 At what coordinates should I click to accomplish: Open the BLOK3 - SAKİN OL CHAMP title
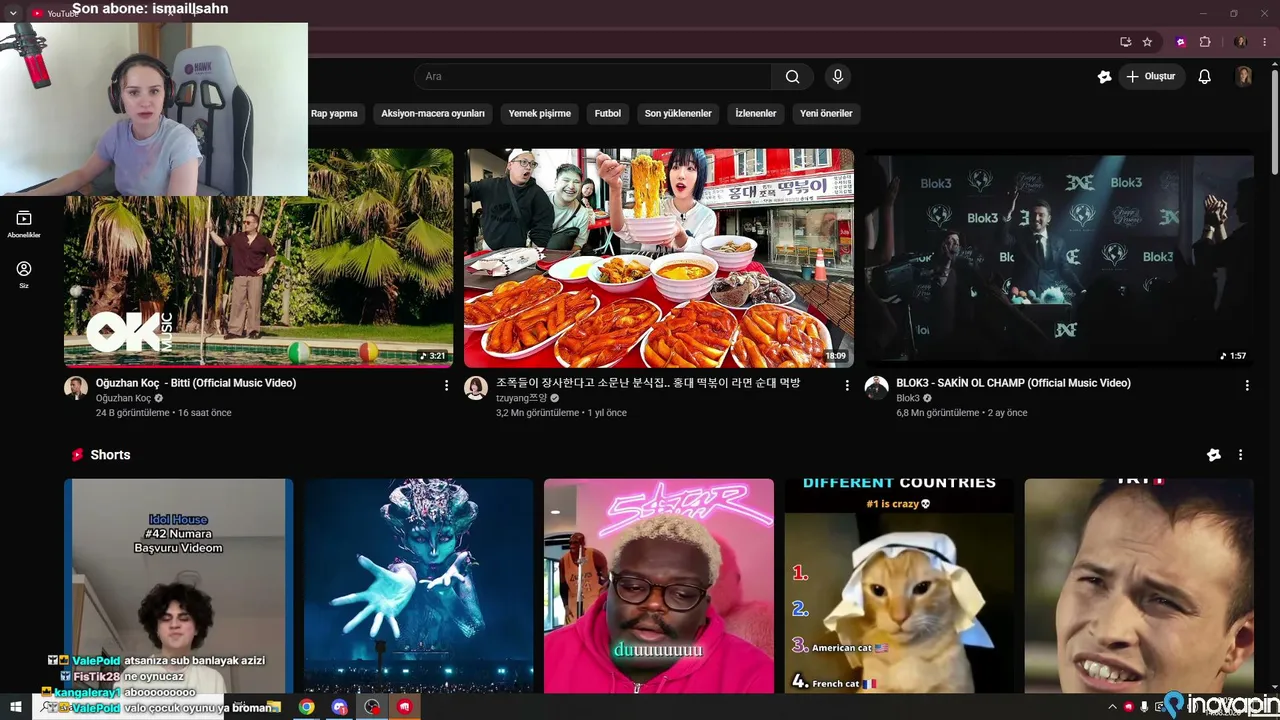1014,383
